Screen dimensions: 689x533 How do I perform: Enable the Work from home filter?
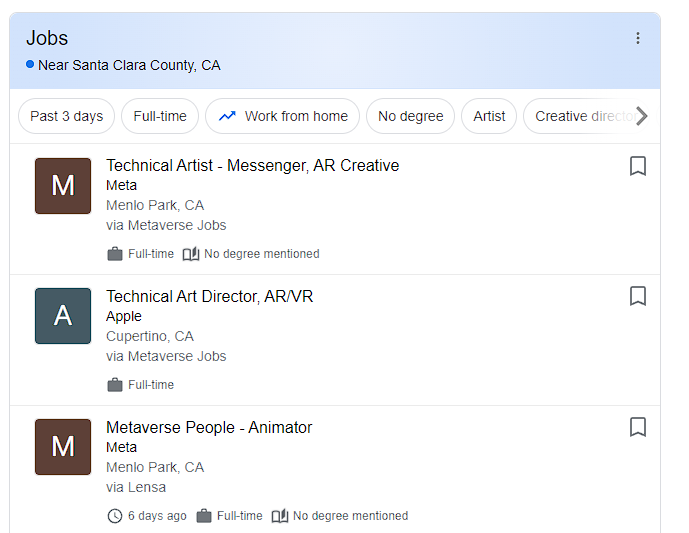283,116
